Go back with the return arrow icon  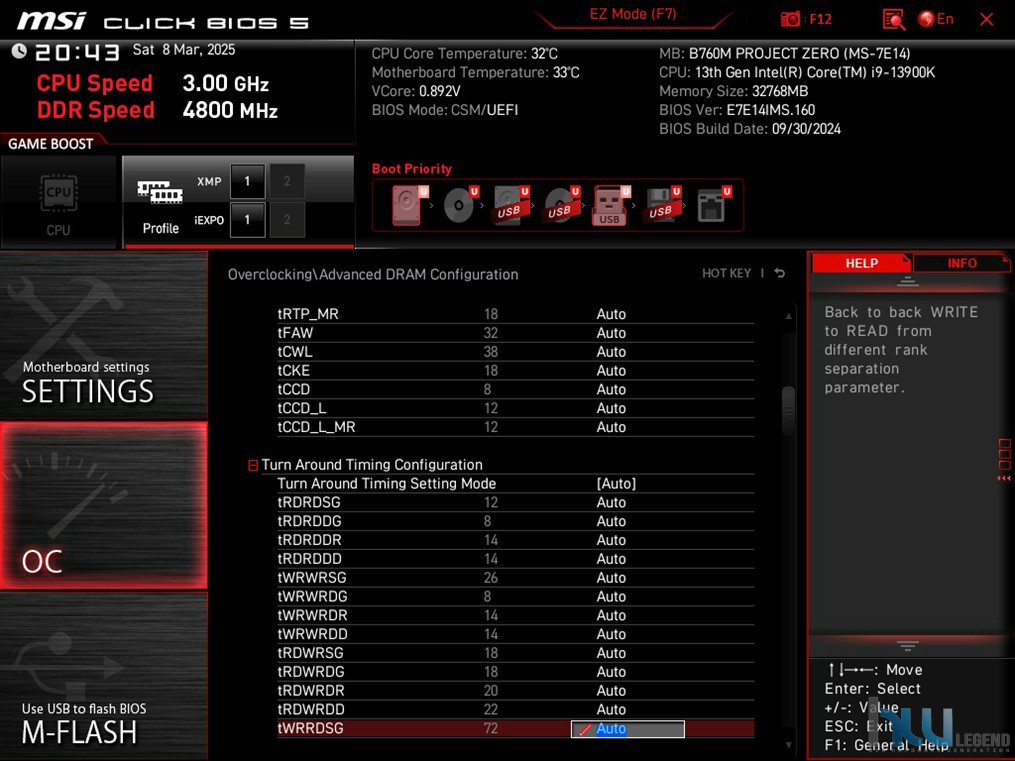point(780,273)
